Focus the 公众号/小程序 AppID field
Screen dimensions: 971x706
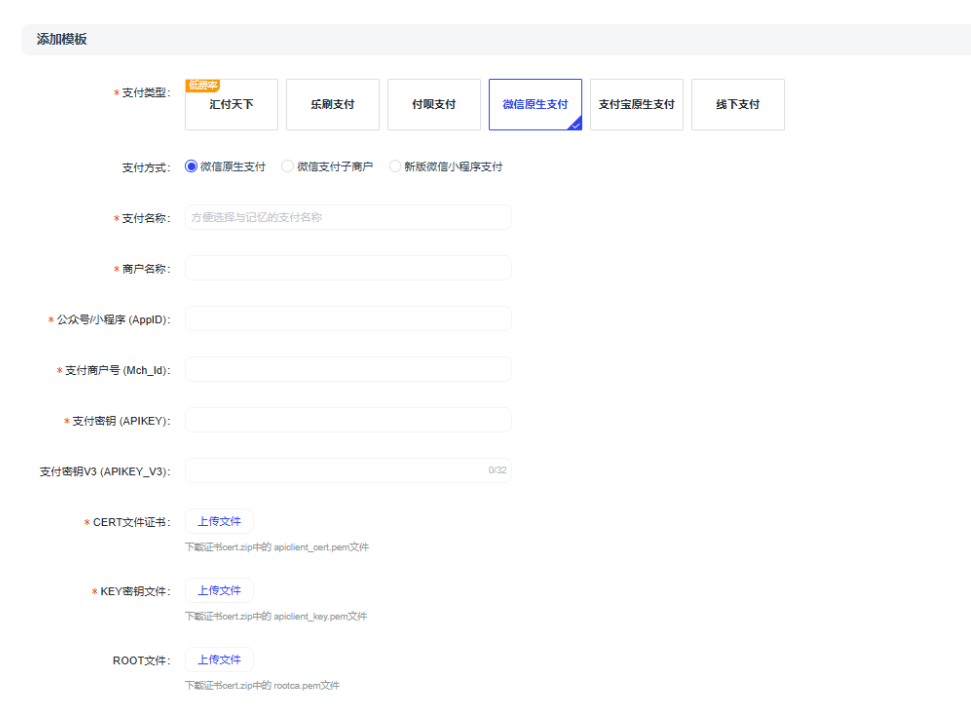click(x=348, y=319)
